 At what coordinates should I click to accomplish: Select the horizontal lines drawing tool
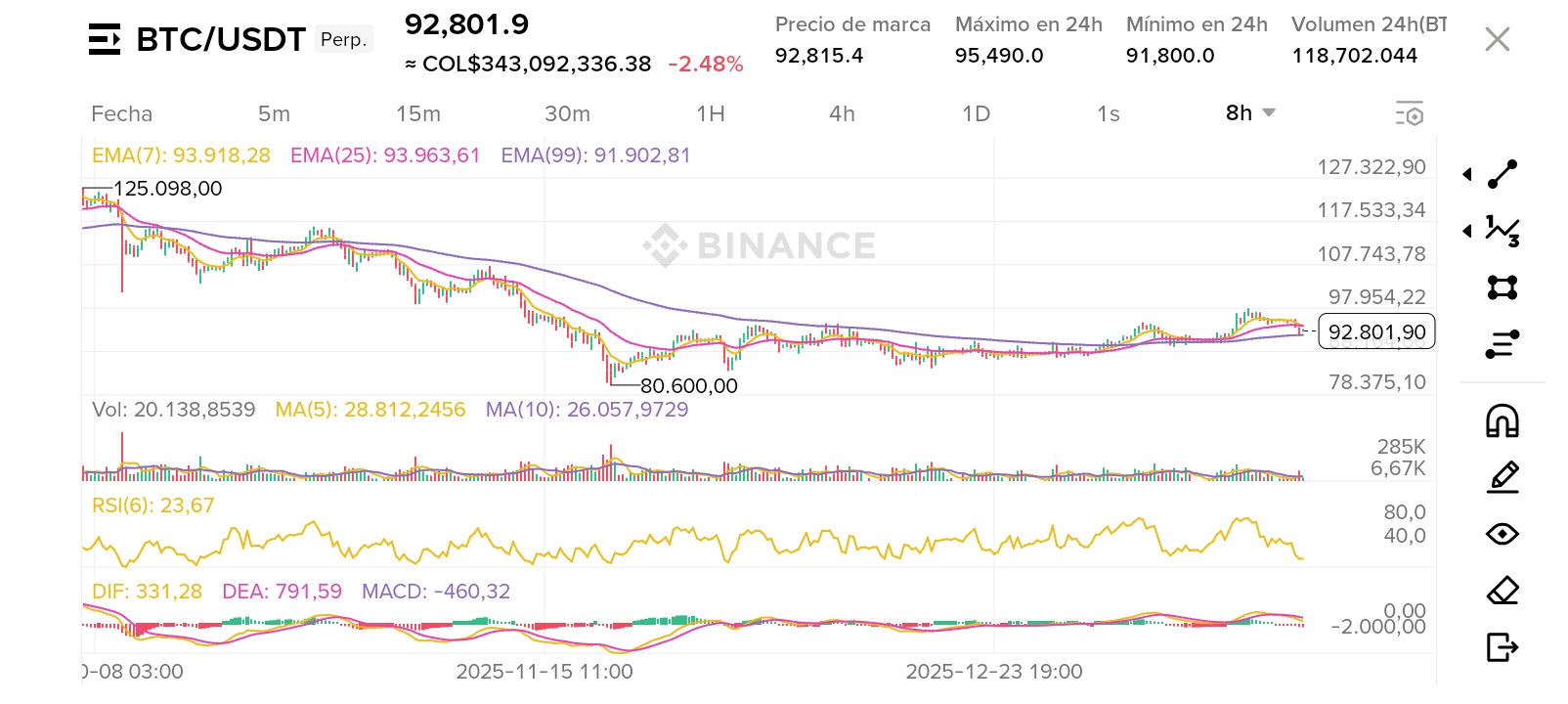tap(1503, 344)
